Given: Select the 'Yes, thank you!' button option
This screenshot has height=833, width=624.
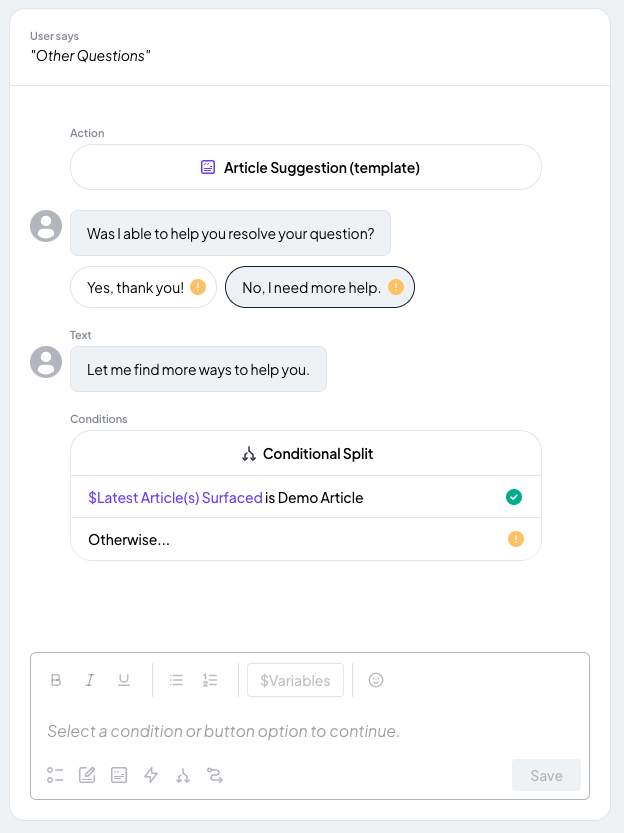Looking at the screenshot, I should tap(143, 287).
